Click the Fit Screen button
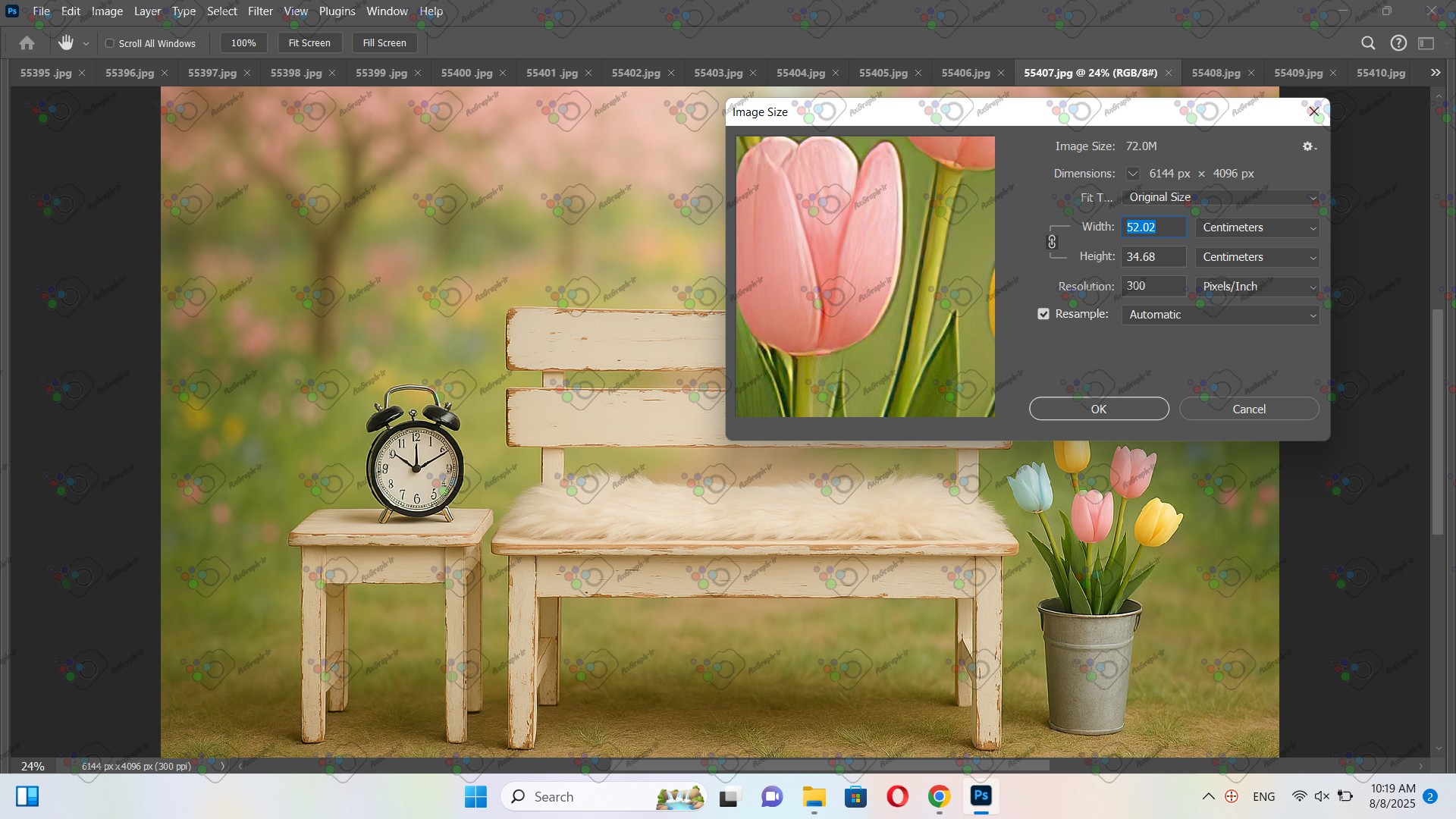This screenshot has height=819, width=1456. pyautogui.click(x=309, y=43)
